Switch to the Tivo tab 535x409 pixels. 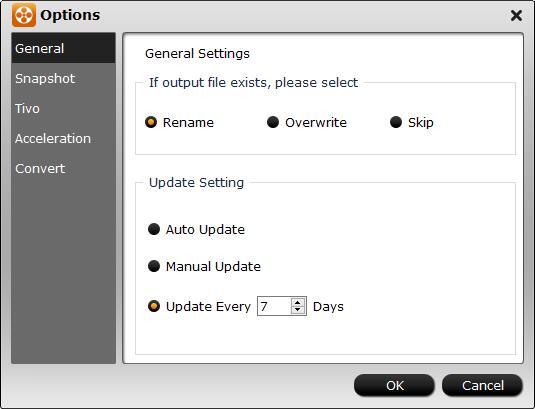pyautogui.click(x=63, y=108)
